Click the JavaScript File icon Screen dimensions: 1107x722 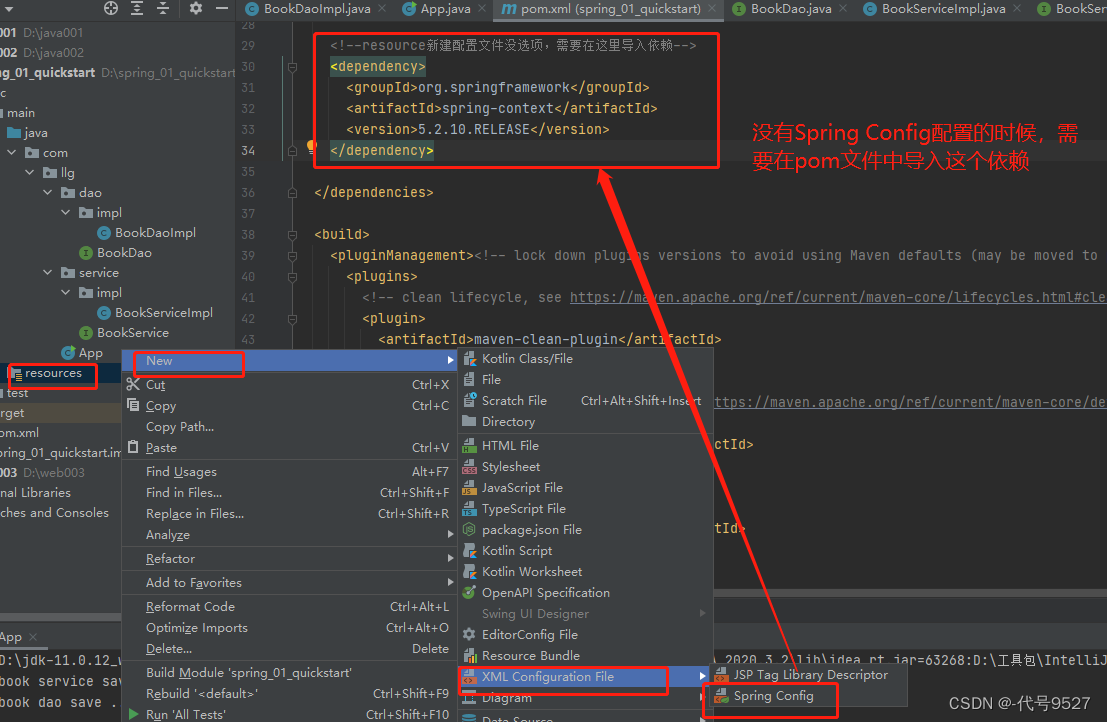pos(469,488)
